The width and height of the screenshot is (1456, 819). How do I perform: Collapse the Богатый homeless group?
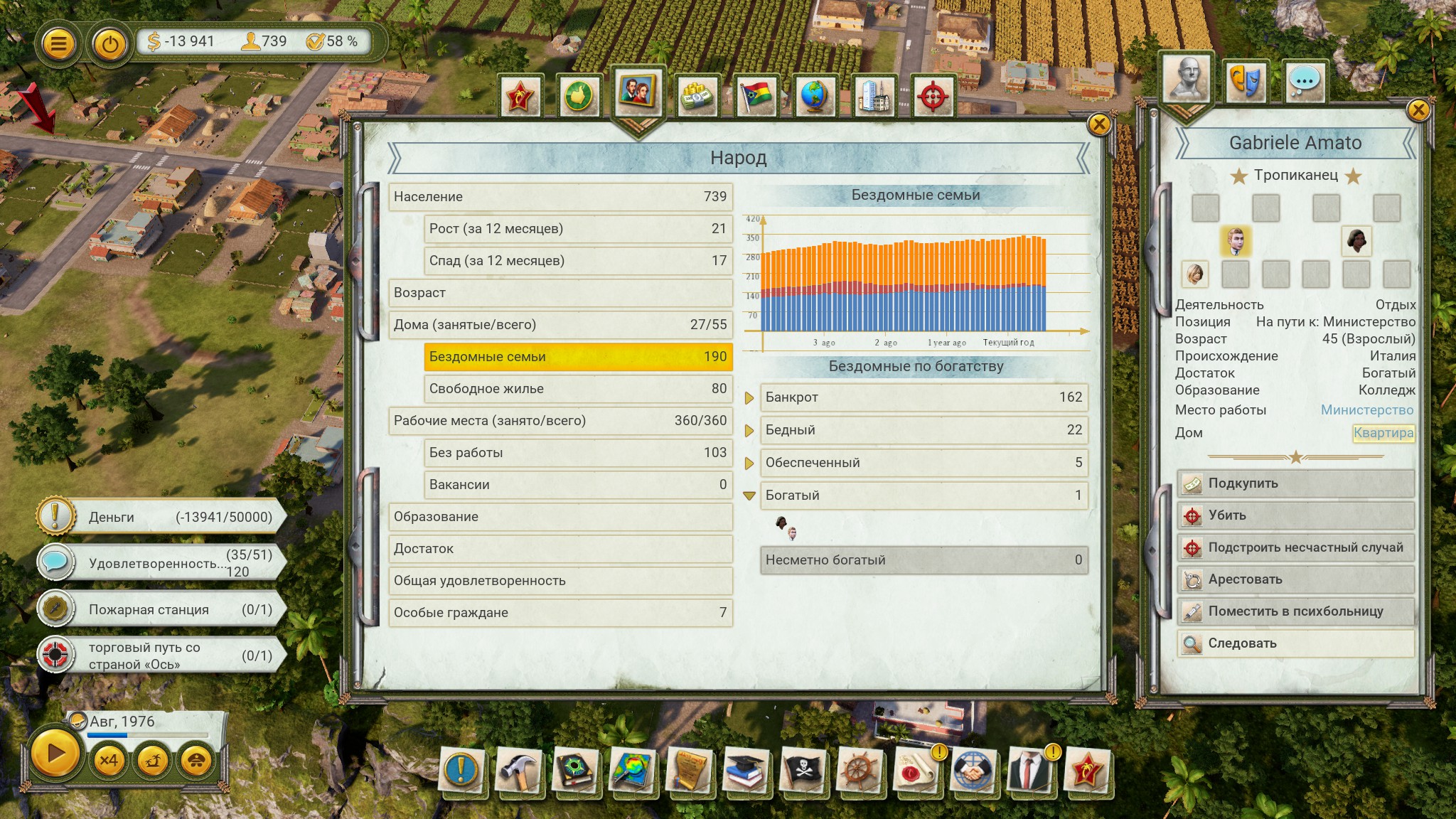click(749, 496)
